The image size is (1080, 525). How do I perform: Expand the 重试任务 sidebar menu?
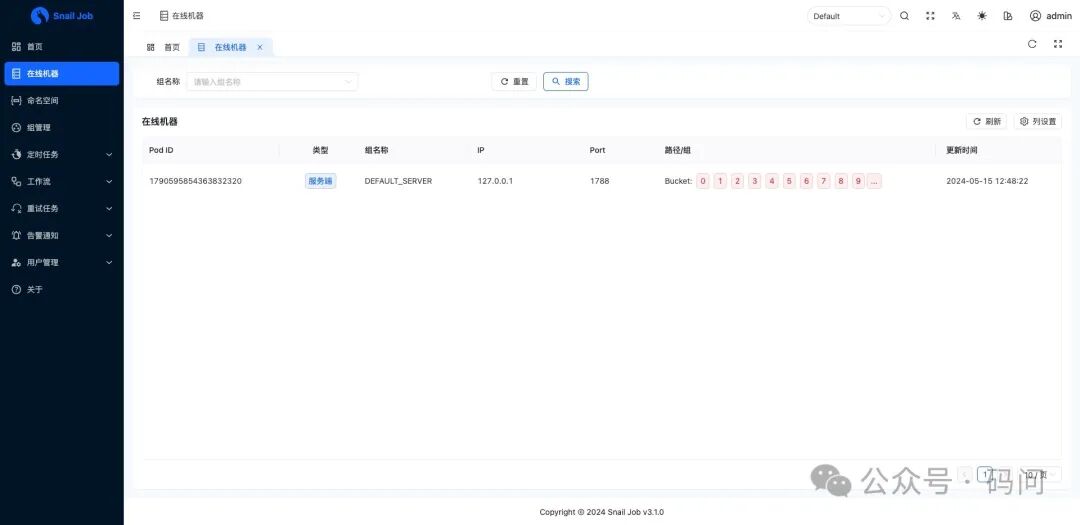point(62,208)
